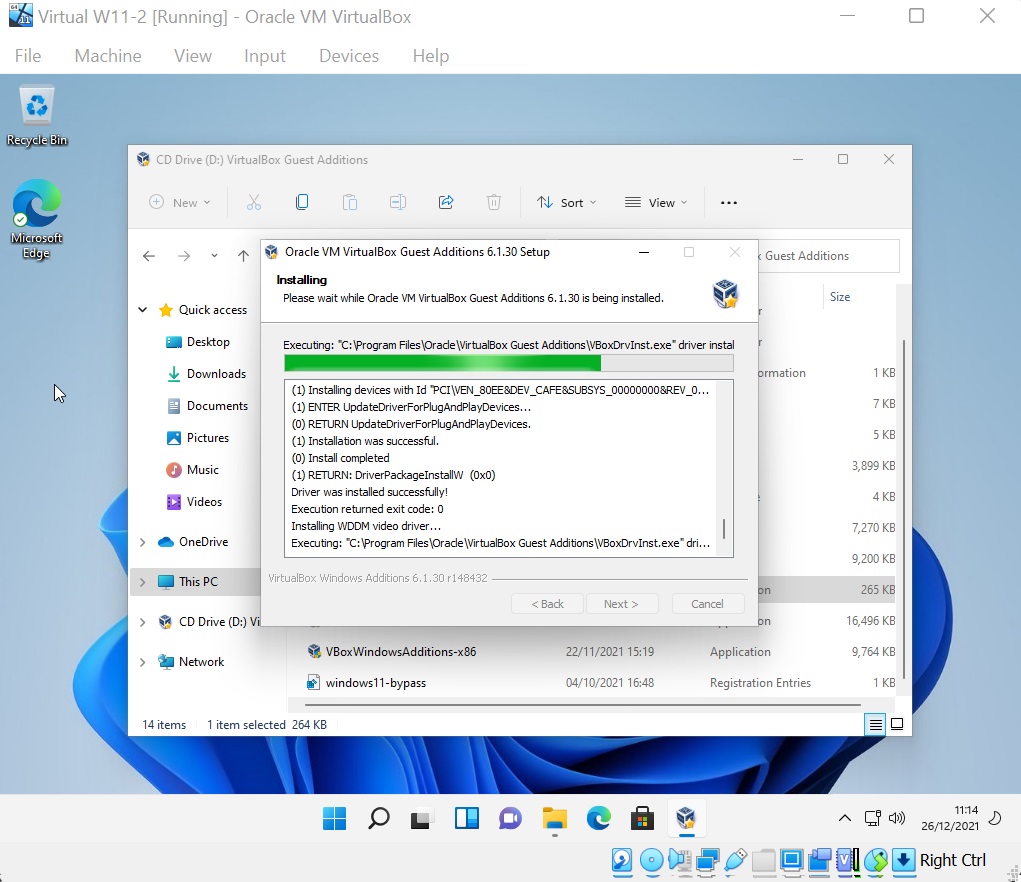Viewport: 1021px width, 882px height.
Task: Select the Microsoft Edge desktop shortcut
Action: point(36,219)
